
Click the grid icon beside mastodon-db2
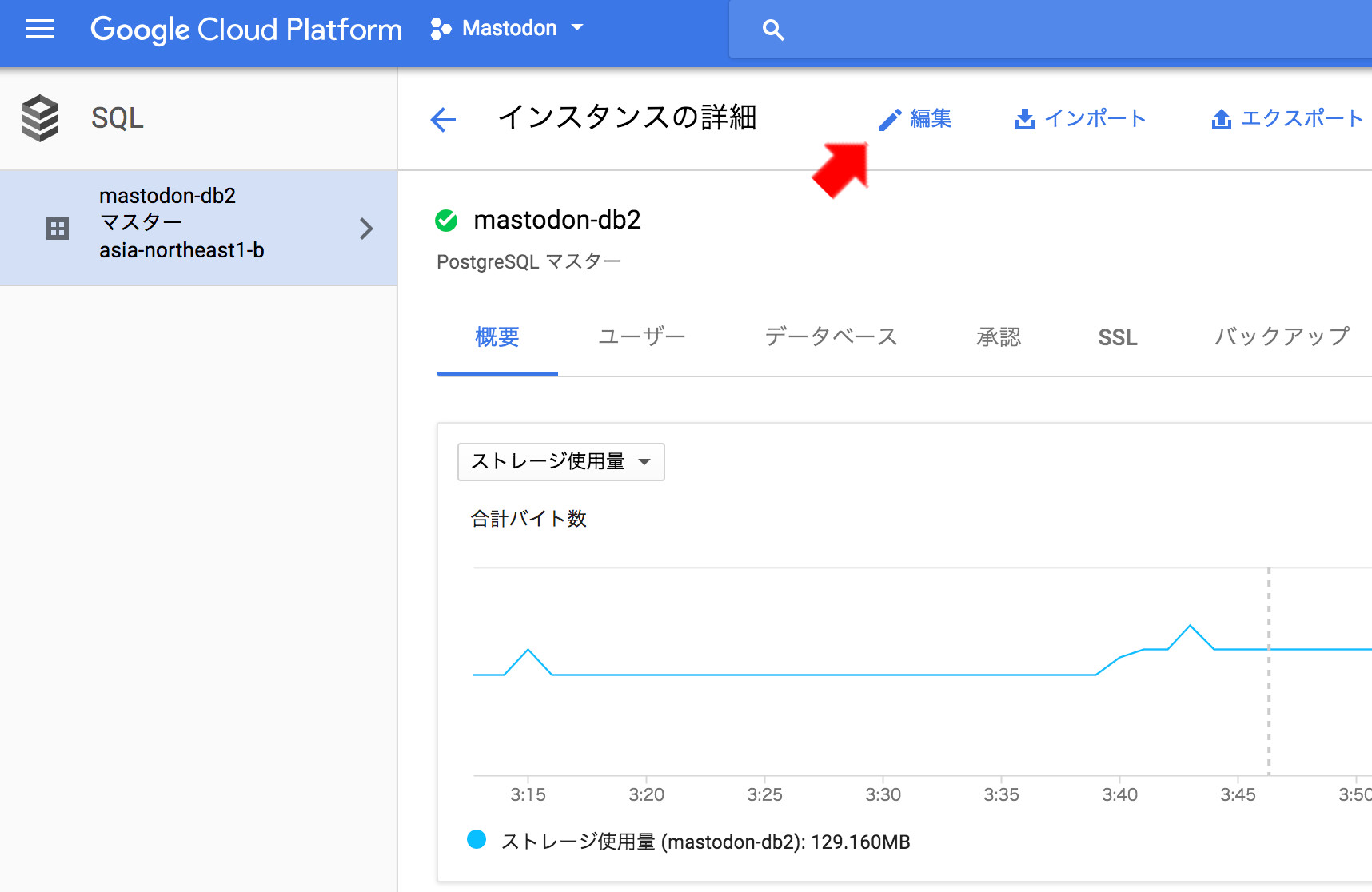pyautogui.click(x=58, y=229)
